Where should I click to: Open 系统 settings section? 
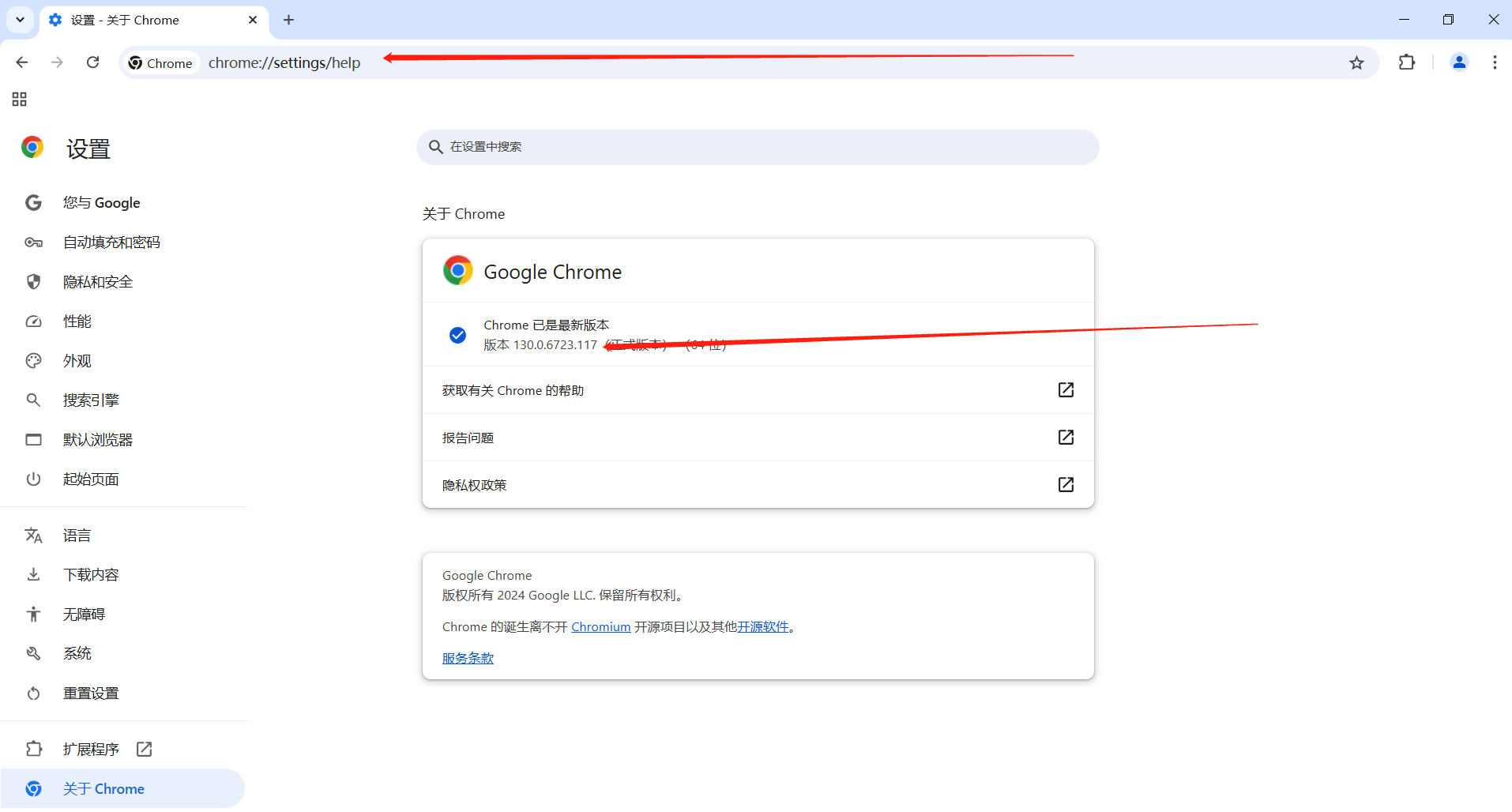(123, 654)
